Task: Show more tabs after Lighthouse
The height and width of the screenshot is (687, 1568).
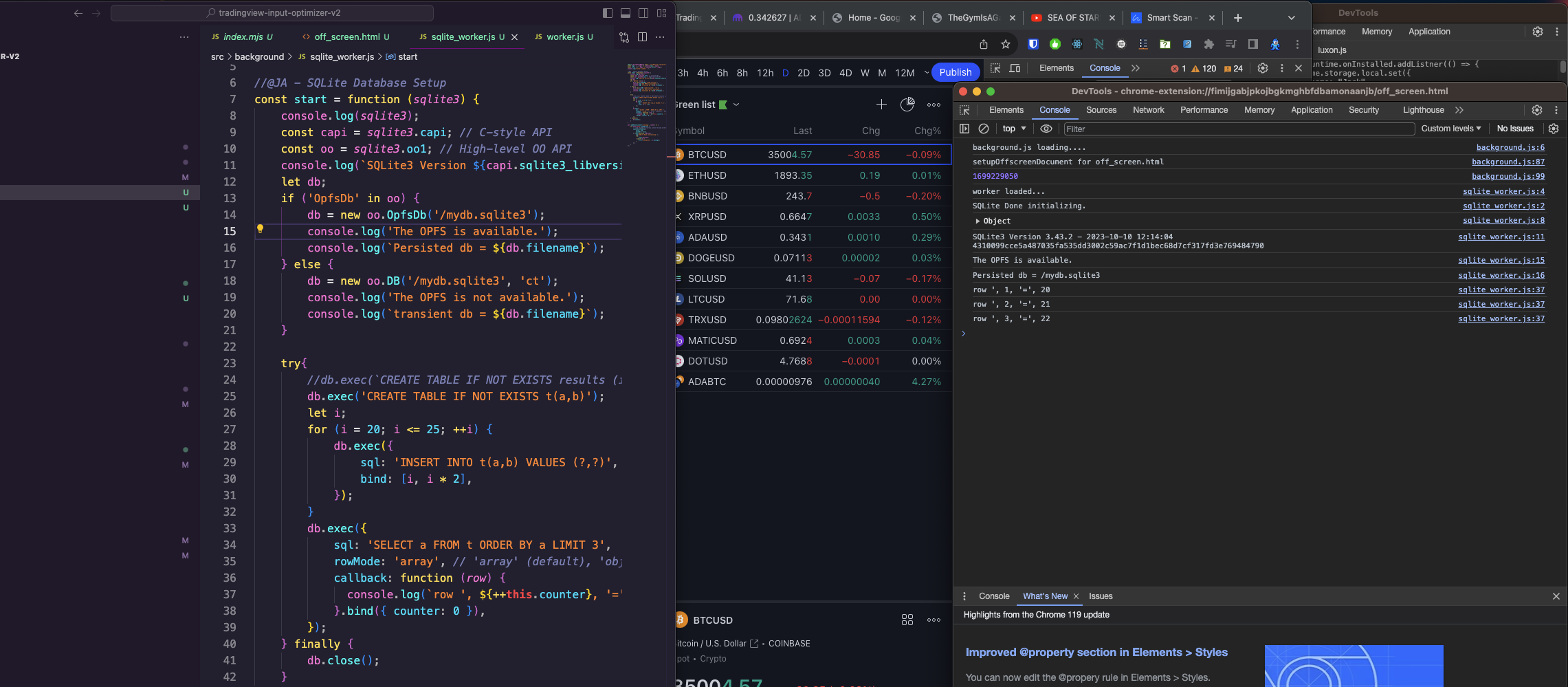Action: pyautogui.click(x=1459, y=110)
